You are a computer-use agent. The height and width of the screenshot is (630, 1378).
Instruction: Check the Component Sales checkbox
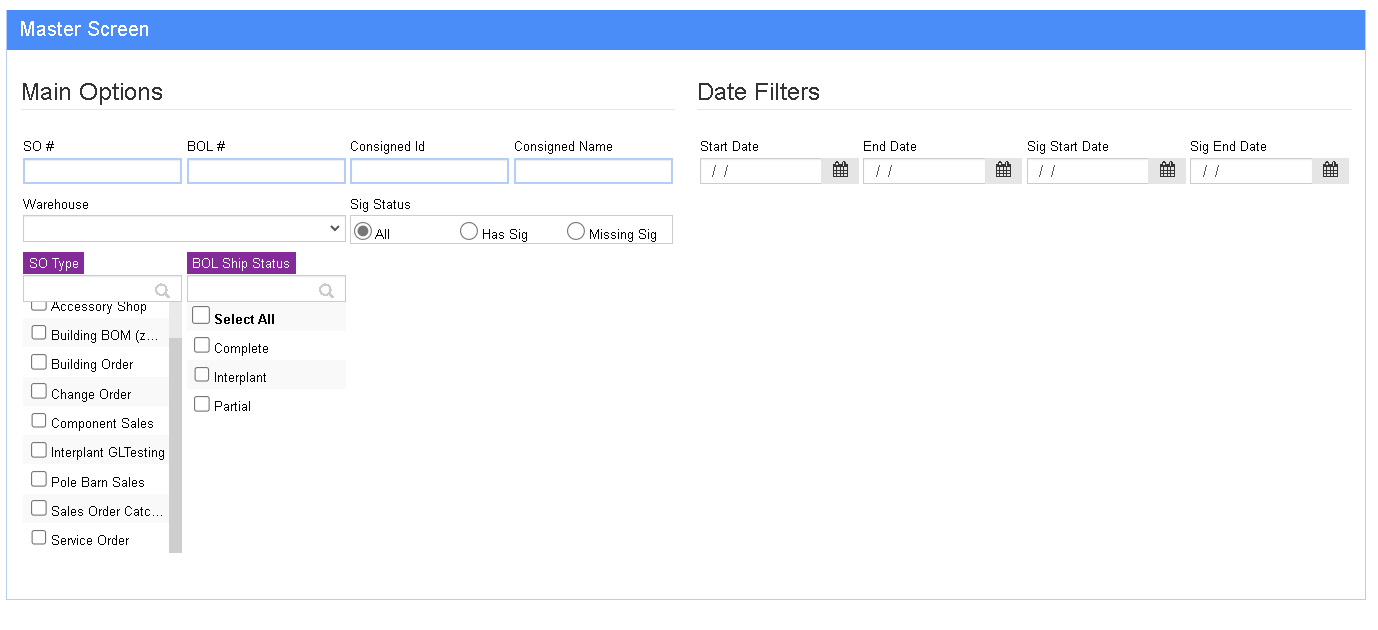[39, 421]
